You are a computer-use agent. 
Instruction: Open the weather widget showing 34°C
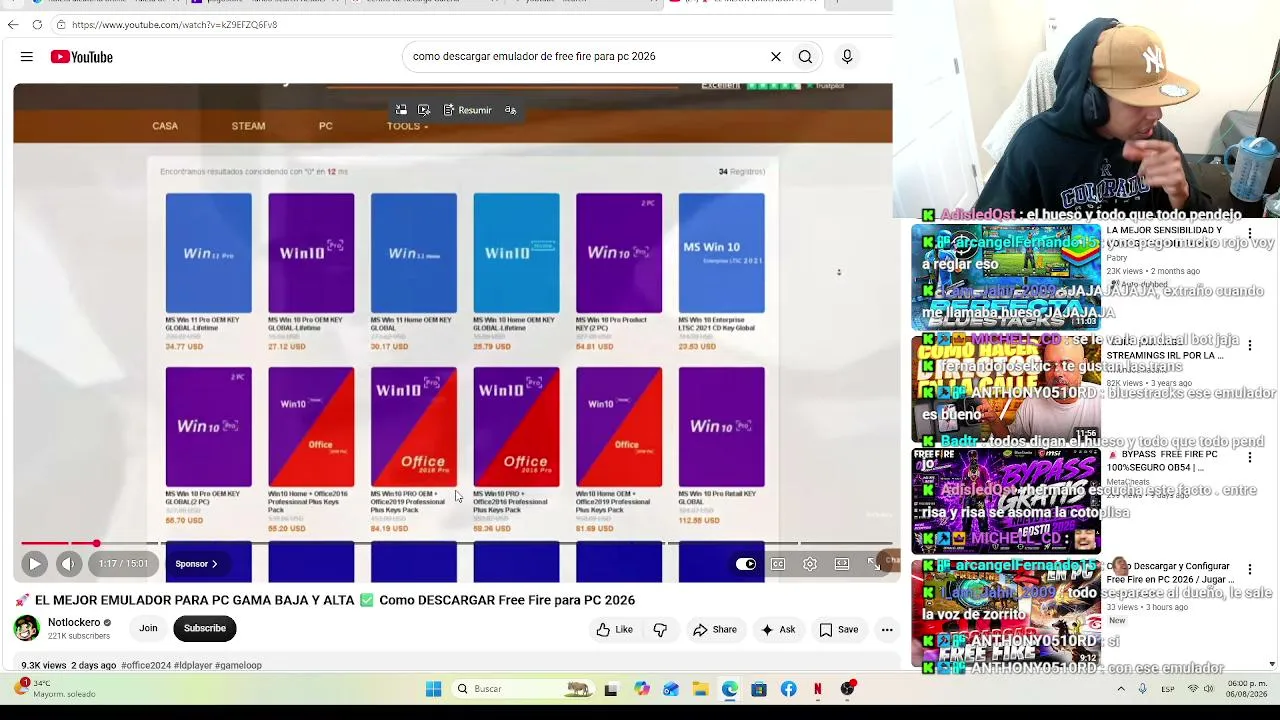coord(55,689)
